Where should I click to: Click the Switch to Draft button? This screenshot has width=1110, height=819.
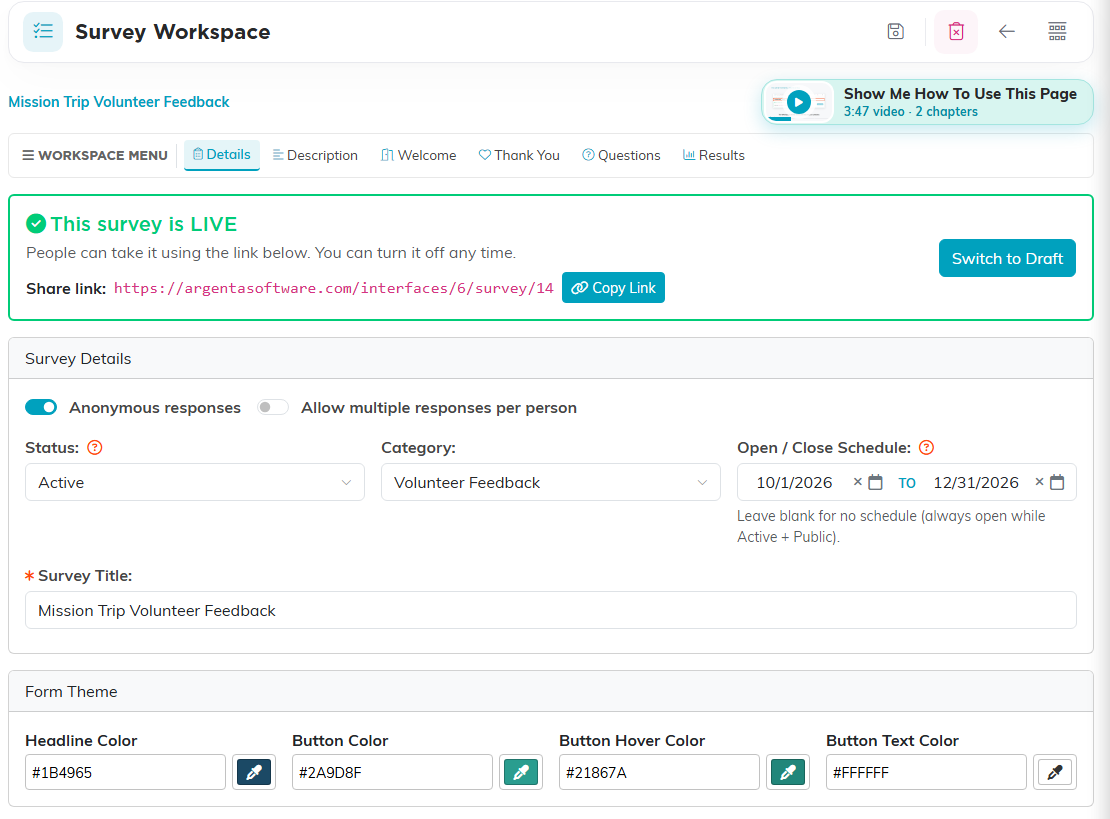[1007, 258]
